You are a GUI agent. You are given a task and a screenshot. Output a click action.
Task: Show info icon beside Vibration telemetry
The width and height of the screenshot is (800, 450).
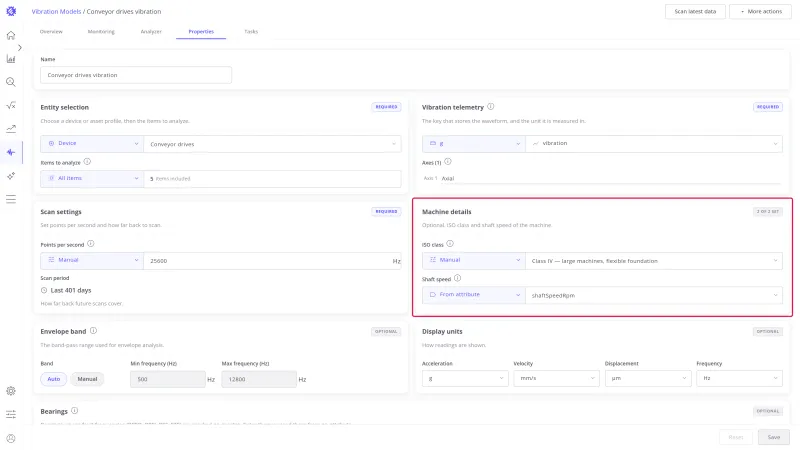tap(490, 107)
